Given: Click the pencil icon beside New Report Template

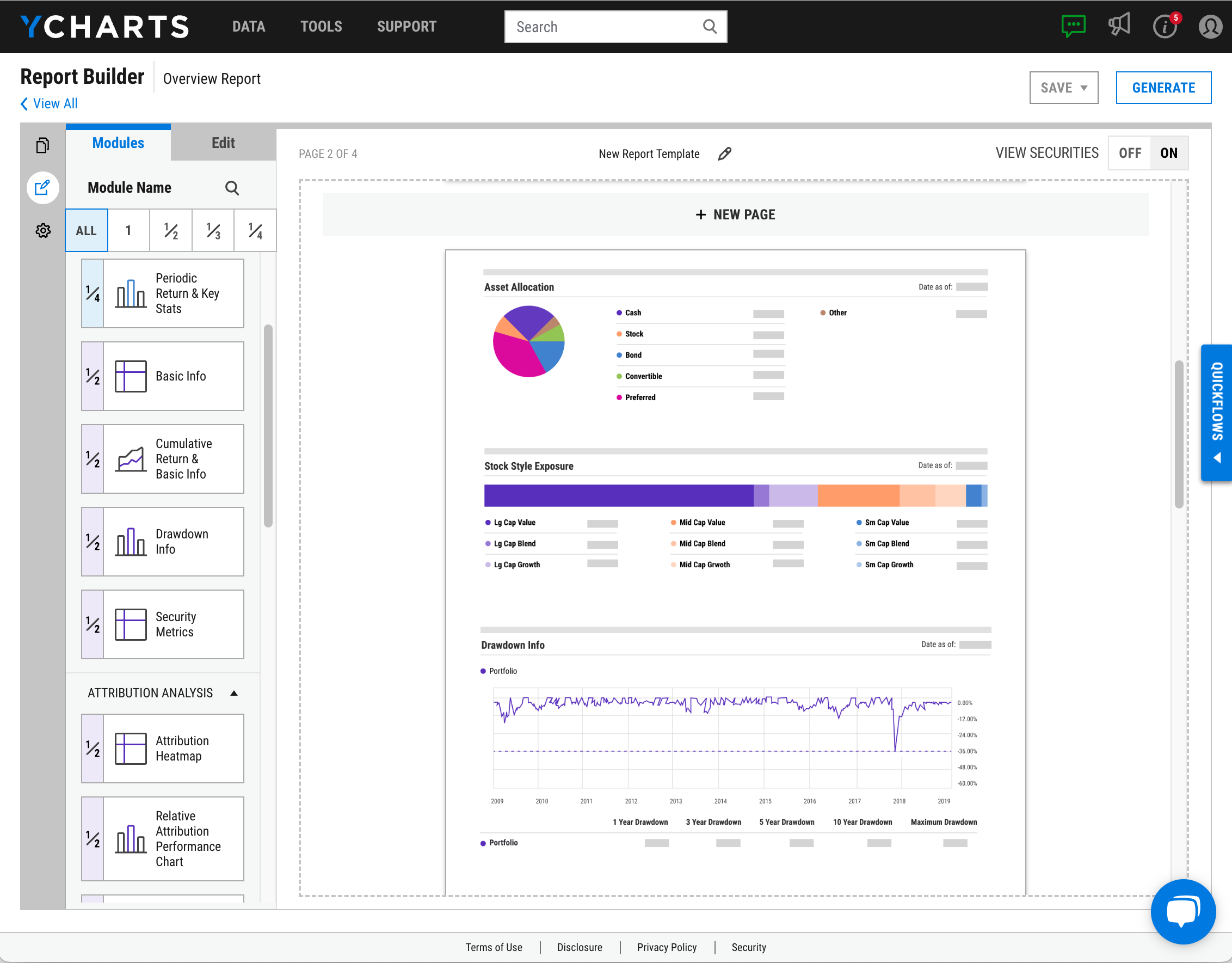Looking at the screenshot, I should click(x=724, y=154).
